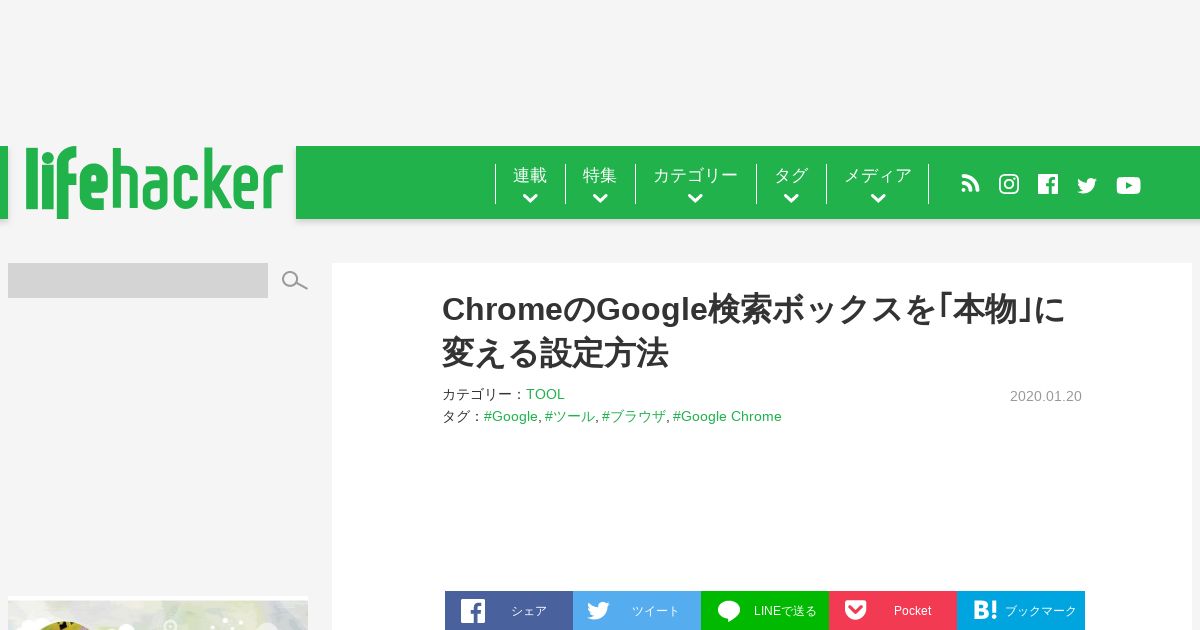The height and width of the screenshot is (630, 1200).
Task: Open the カテゴリー navigation item
Action: (x=695, y=175)
